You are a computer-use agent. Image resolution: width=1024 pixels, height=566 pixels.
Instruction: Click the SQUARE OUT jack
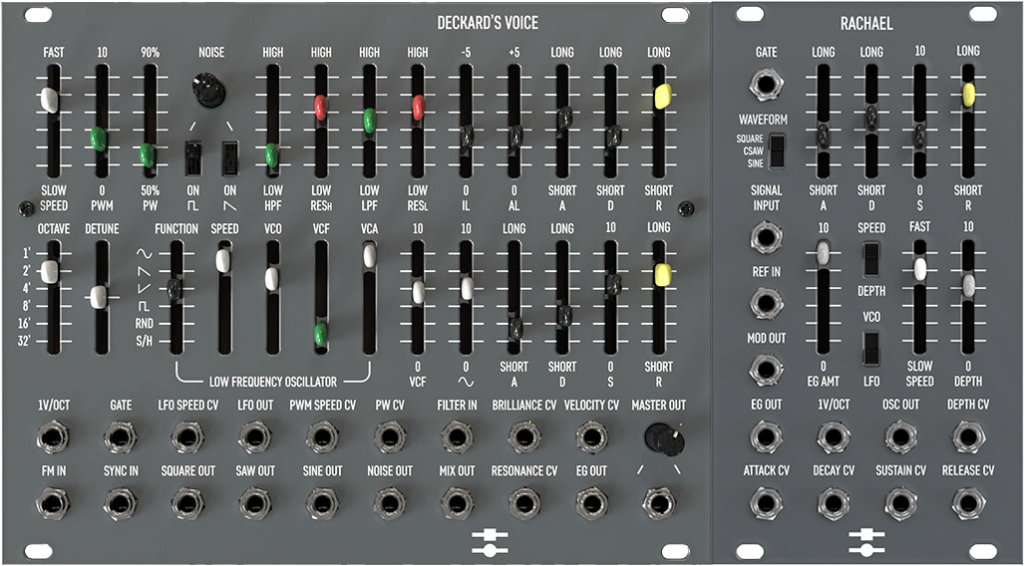tap(187, 503)
